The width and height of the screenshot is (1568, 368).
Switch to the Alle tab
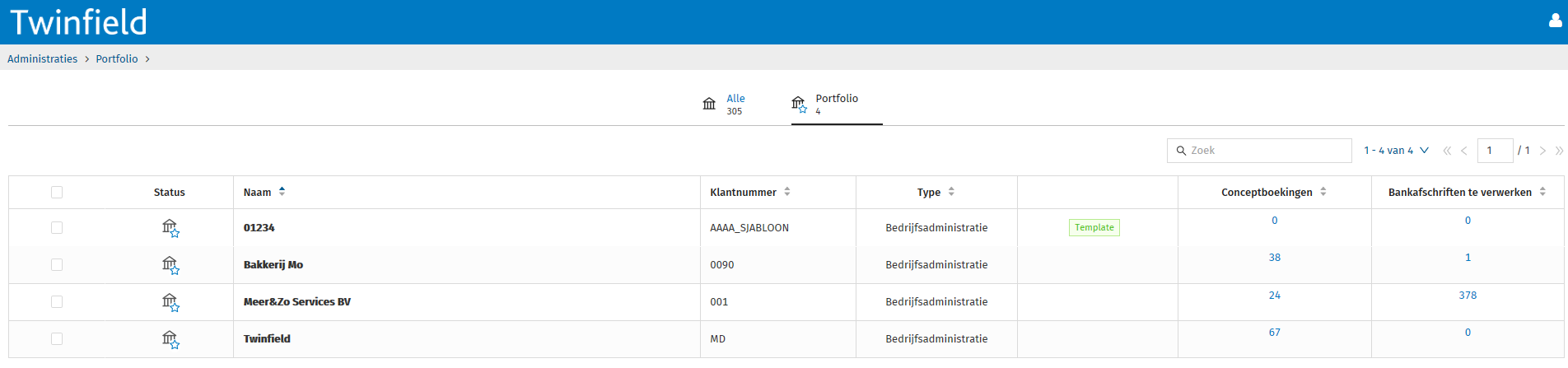tap(724, 104)
